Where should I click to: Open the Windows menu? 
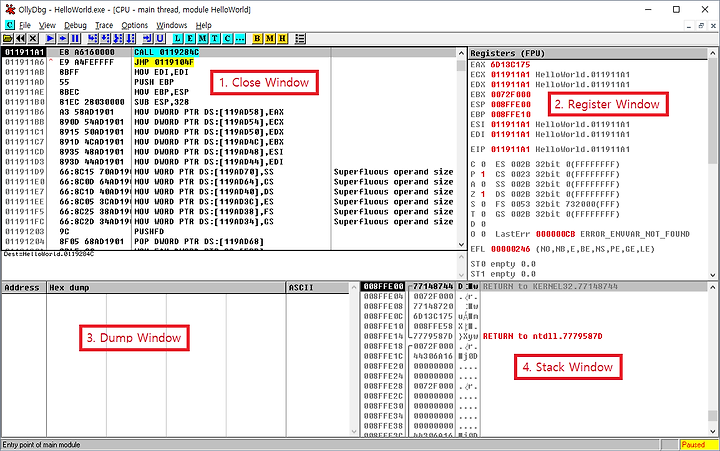(x=172, y=25)
